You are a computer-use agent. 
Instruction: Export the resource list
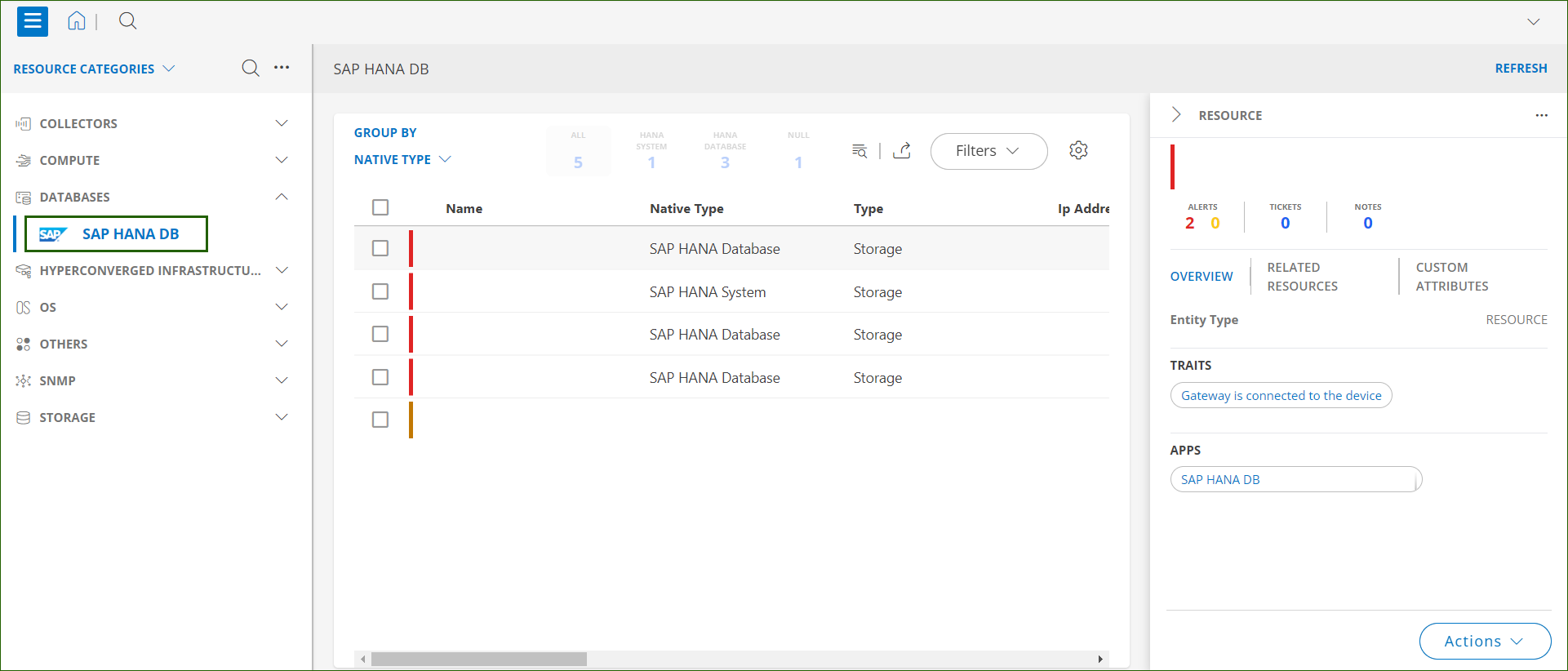click(x=902, y=150)
